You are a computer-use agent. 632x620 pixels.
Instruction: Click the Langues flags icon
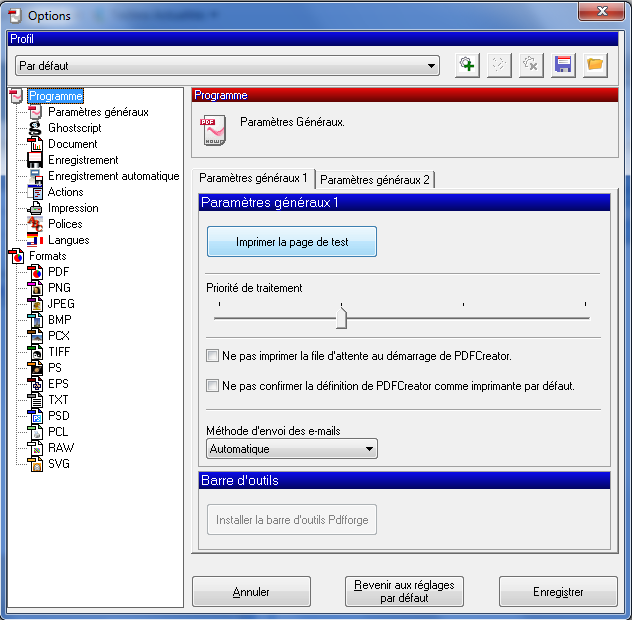pyautogui.click(x=35, y=240)
